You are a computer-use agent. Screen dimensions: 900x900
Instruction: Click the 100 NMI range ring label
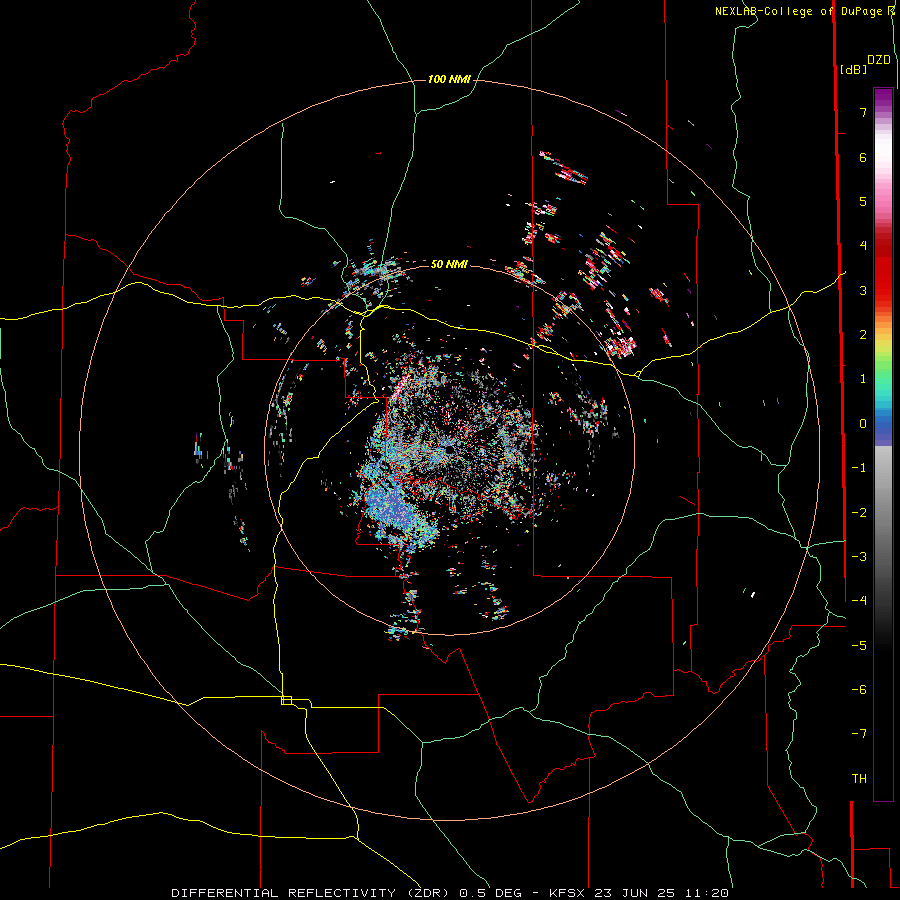pyautogui.click(x=449, y=79)
